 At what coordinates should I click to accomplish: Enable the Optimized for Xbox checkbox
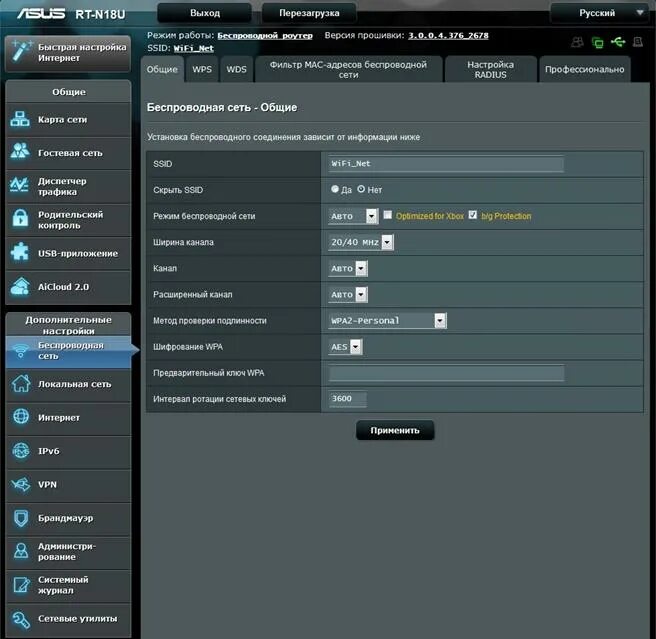[388, 215]
